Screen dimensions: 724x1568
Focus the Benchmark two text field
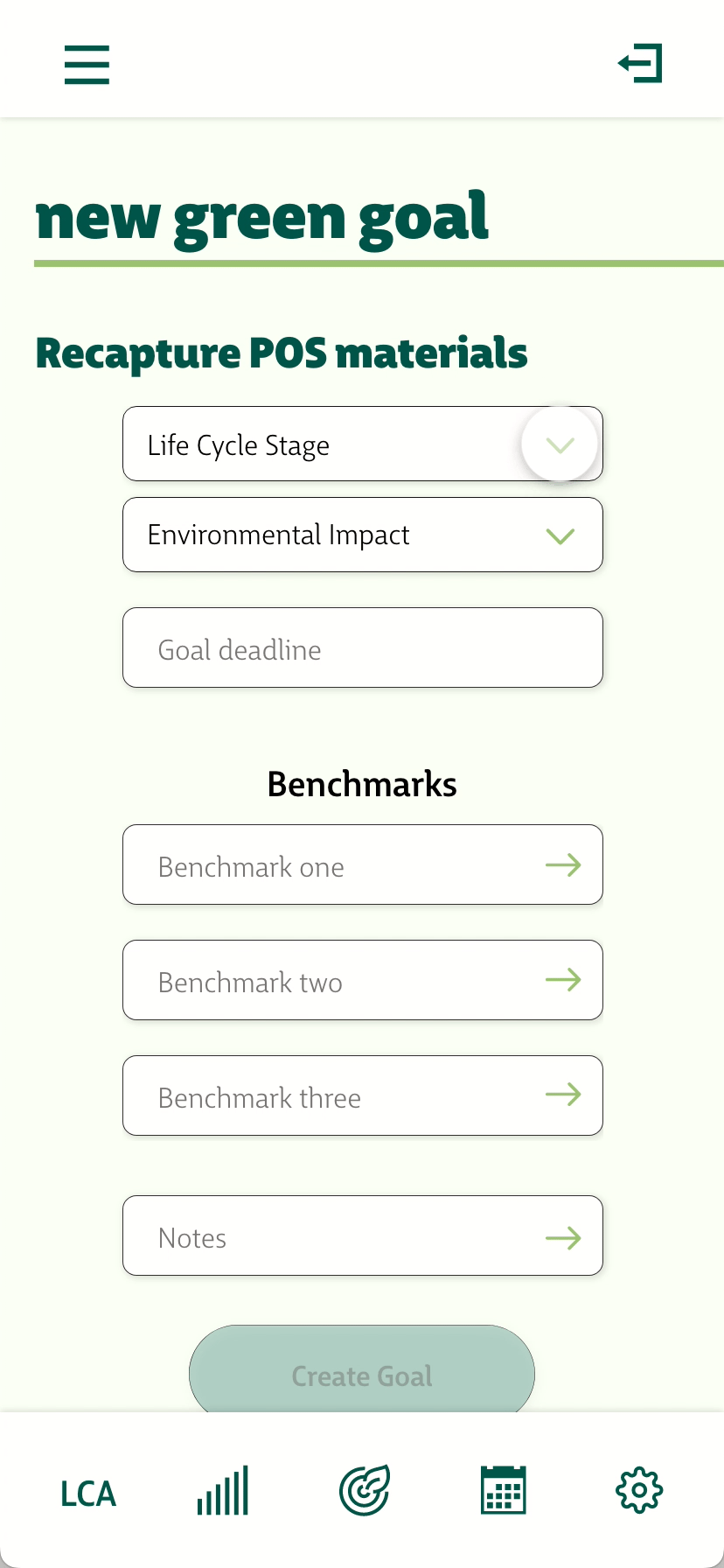363,980
